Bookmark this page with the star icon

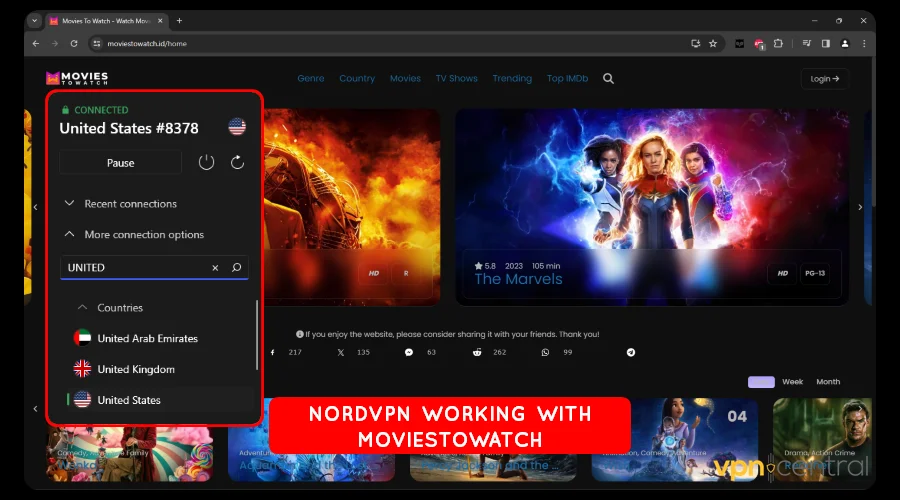coord(713,44)
